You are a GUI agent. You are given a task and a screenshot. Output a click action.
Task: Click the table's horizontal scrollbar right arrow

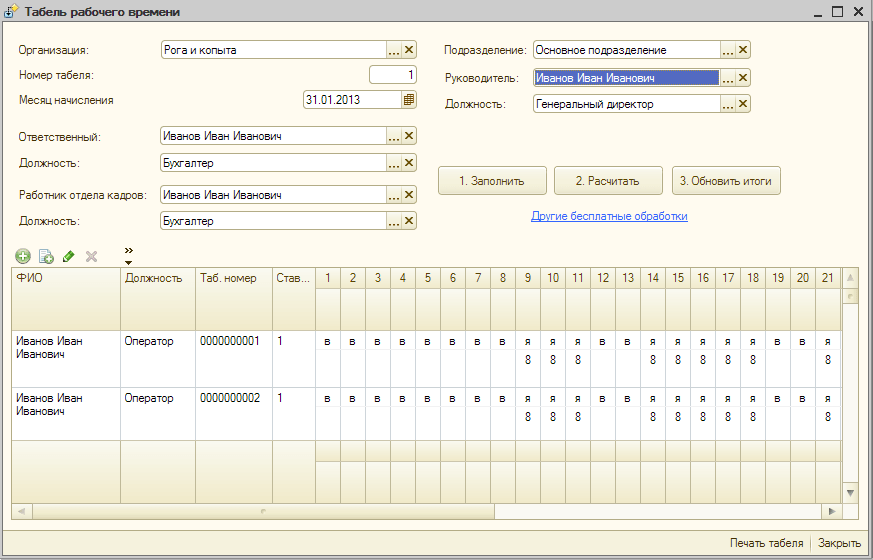point(830,511)
